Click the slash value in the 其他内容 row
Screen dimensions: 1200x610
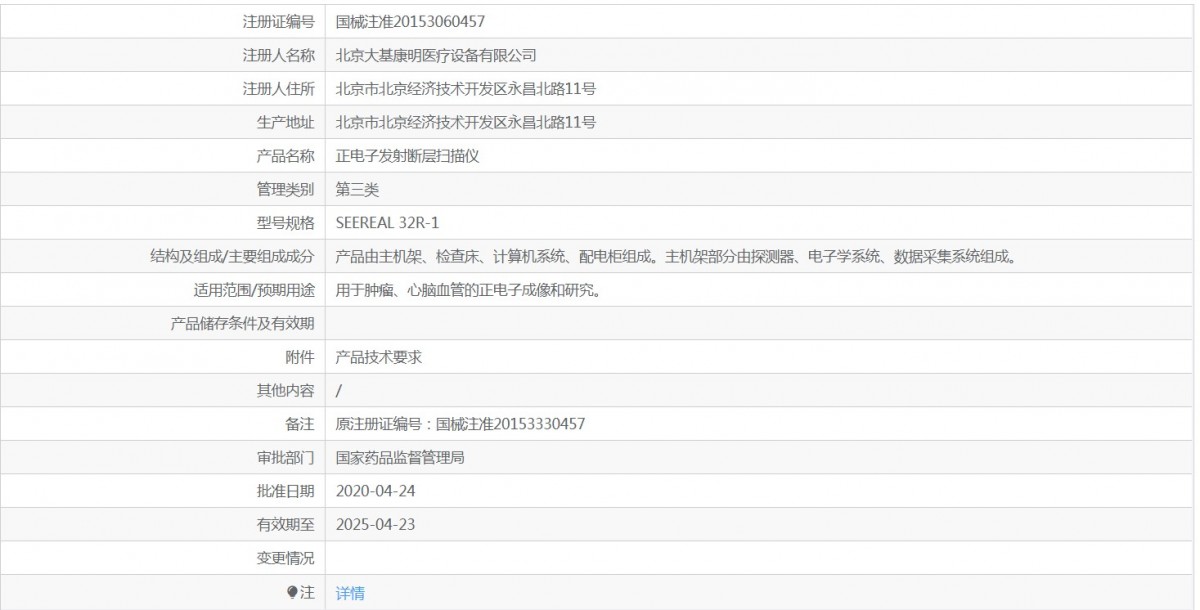pos(339,391)
